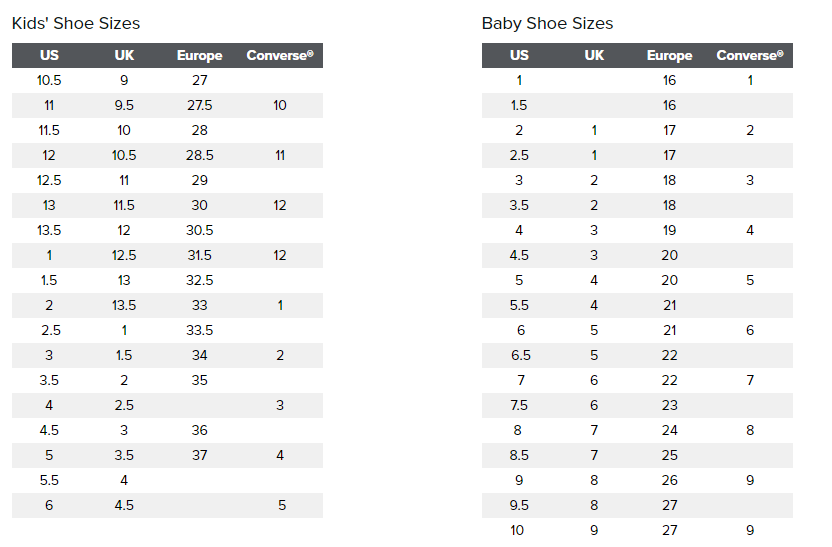Click the US column header in Kids' table
The width and height of the screenshot is (832, 547).
pos(49,56)
